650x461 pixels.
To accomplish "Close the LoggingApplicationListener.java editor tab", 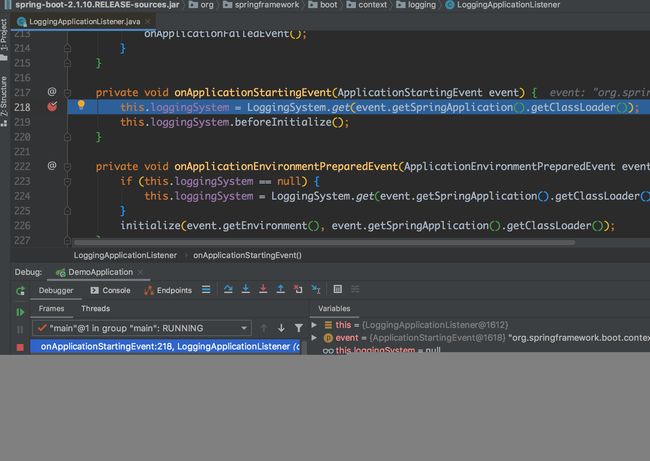I will coord(148,21).
